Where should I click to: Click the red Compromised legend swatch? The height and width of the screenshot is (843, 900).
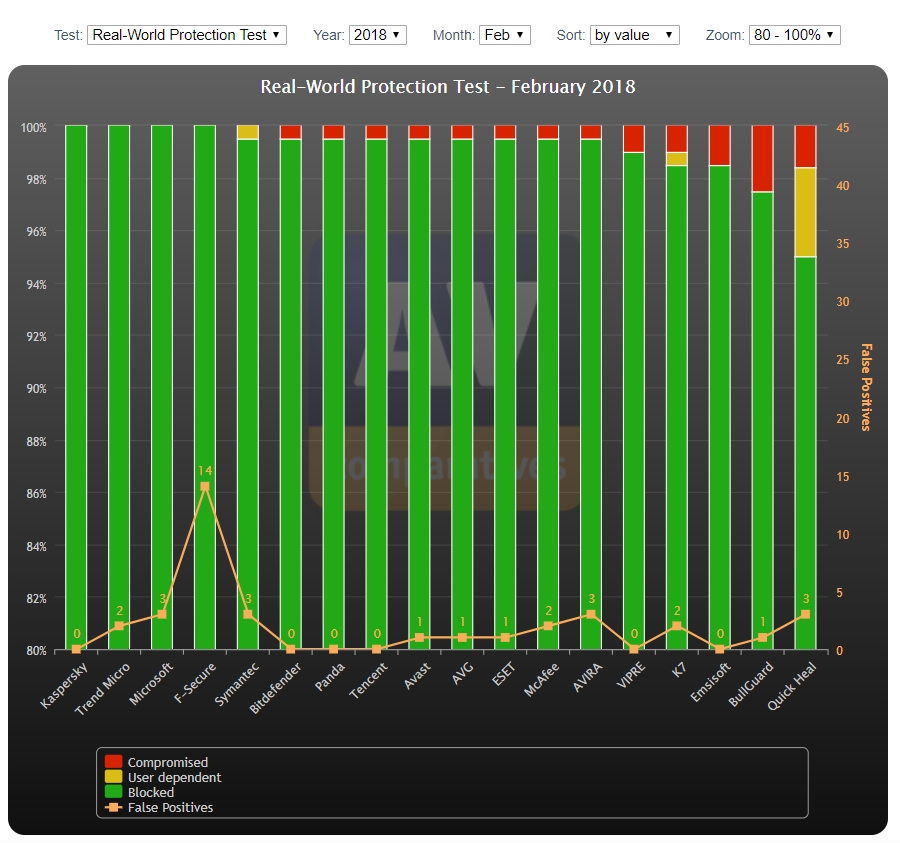[114, 762]
